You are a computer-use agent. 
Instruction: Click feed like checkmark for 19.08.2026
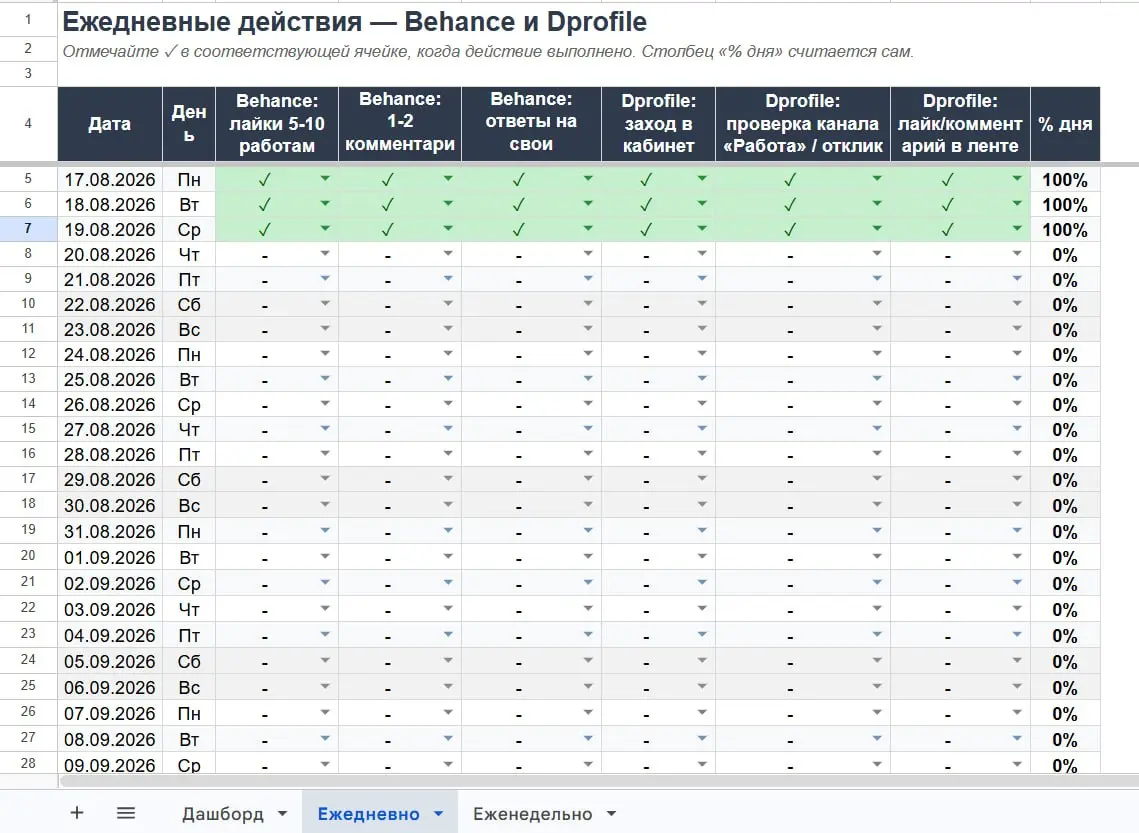click(x=947, y=229)
